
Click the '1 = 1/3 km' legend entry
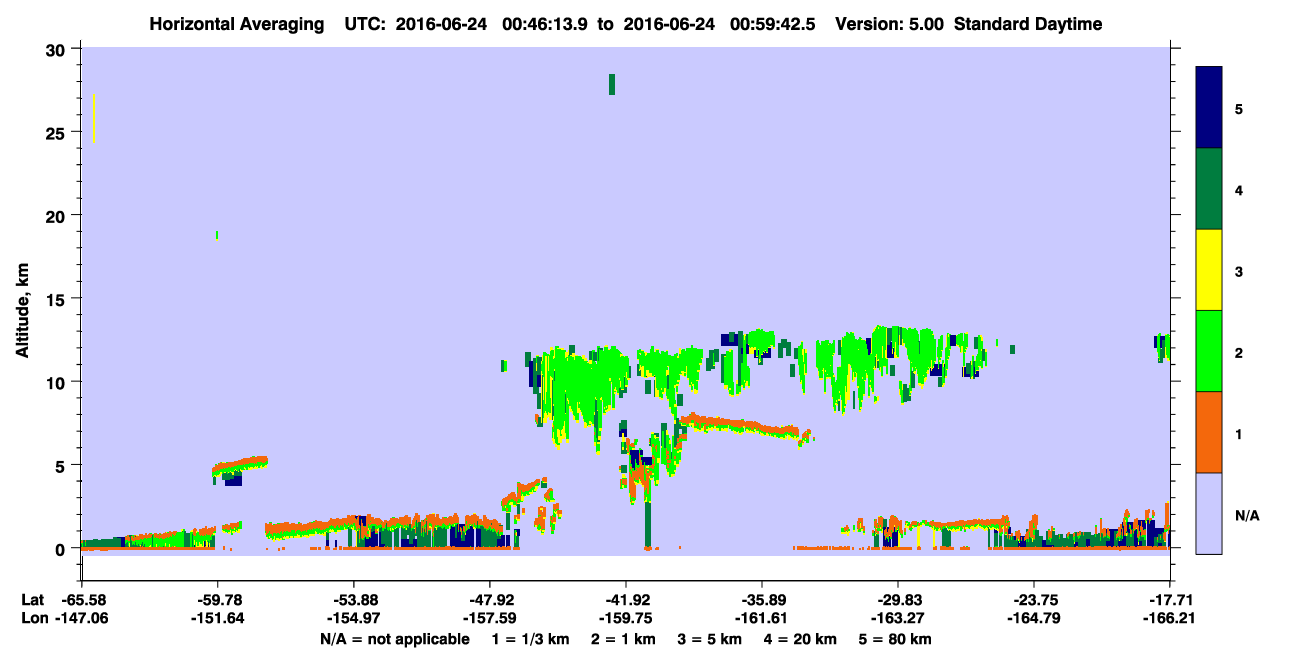tap(531, 639)
